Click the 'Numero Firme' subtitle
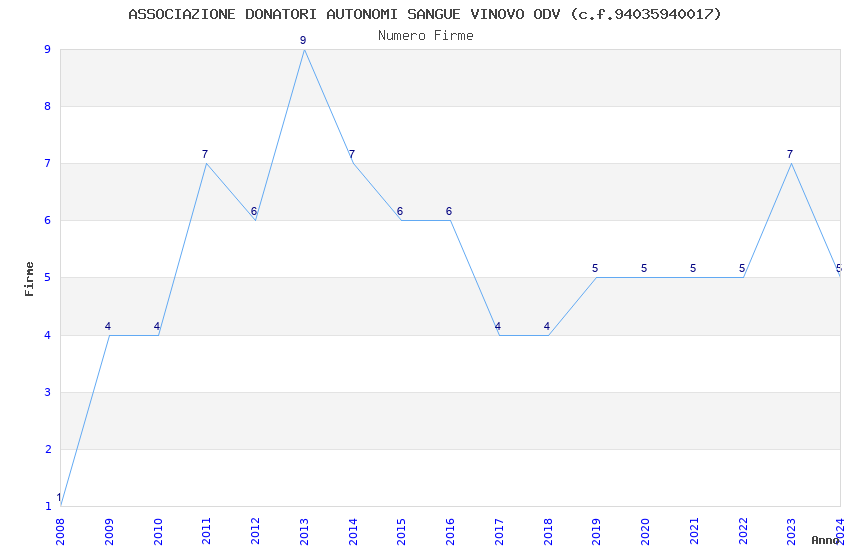850x550 pixels. [426, 35]
